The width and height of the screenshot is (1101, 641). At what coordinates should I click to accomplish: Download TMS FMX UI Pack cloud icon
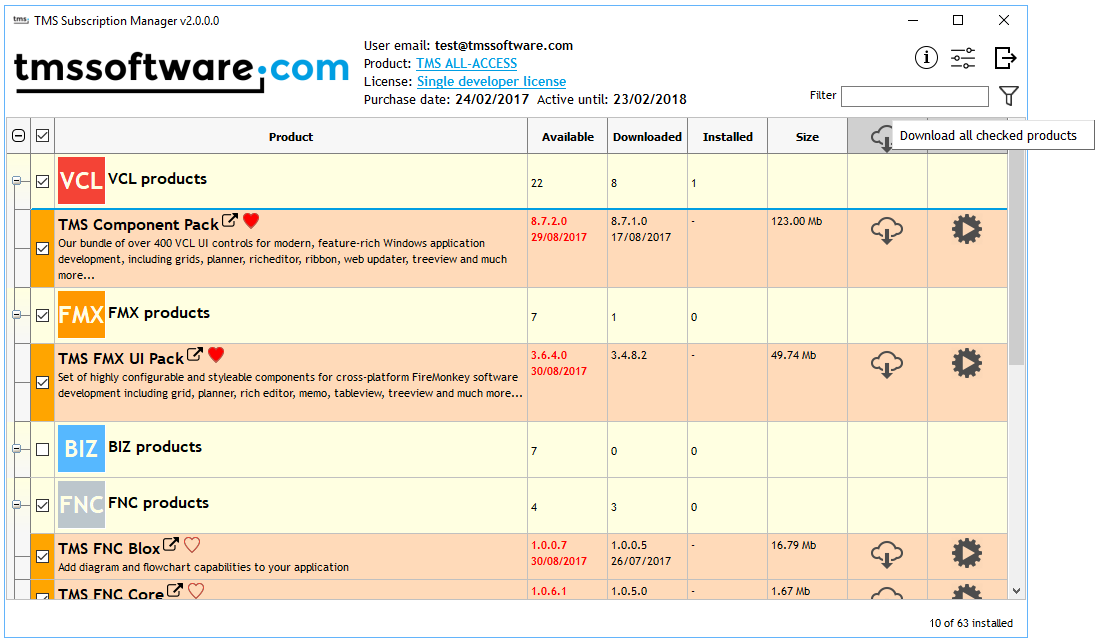click(x=887, y=364)
